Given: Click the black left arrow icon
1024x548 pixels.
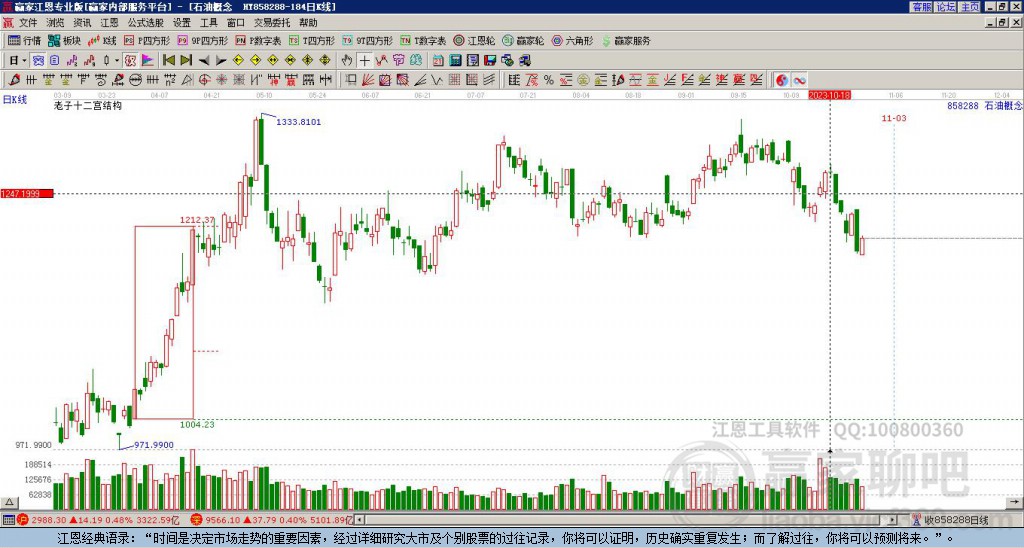Looking at the screenshot, I should pyautogui.click(x=204, y=61).
